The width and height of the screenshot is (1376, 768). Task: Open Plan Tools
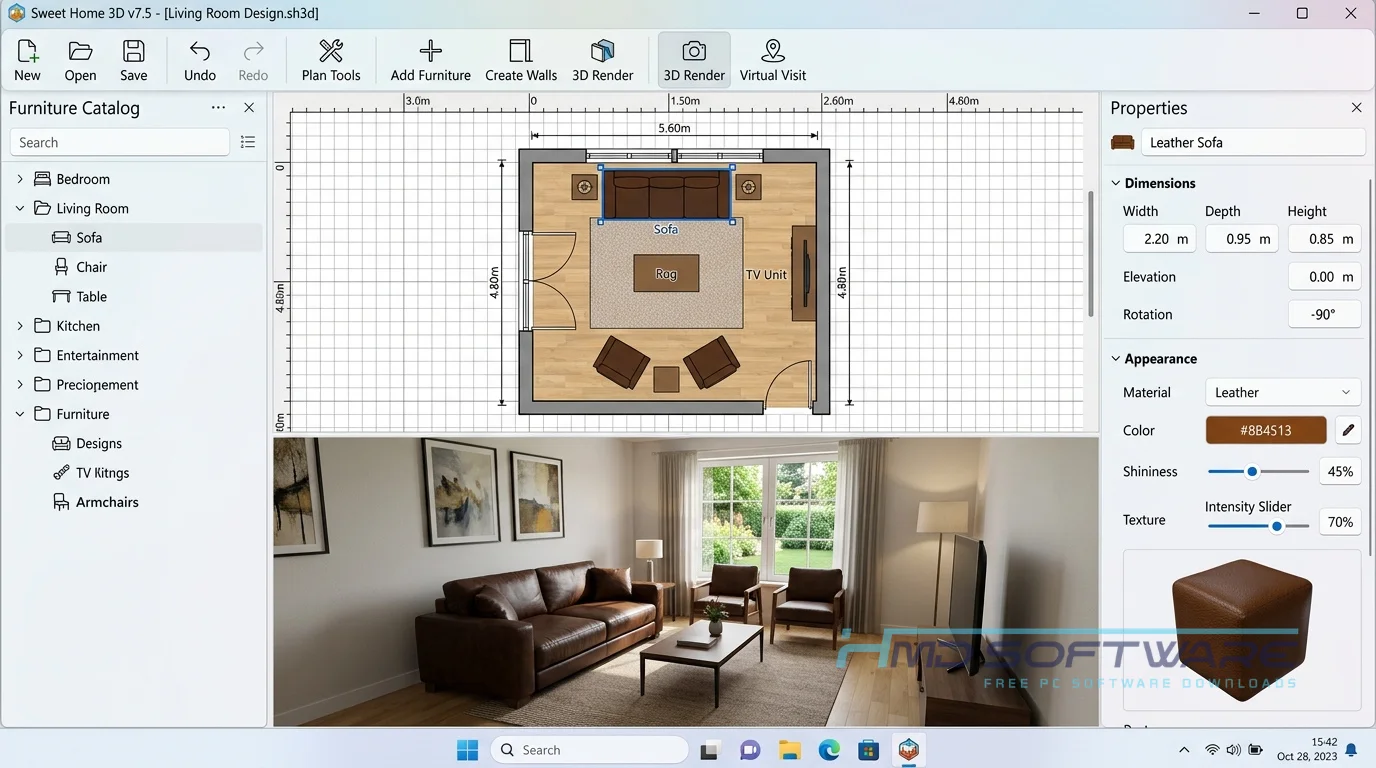(331, 60)
